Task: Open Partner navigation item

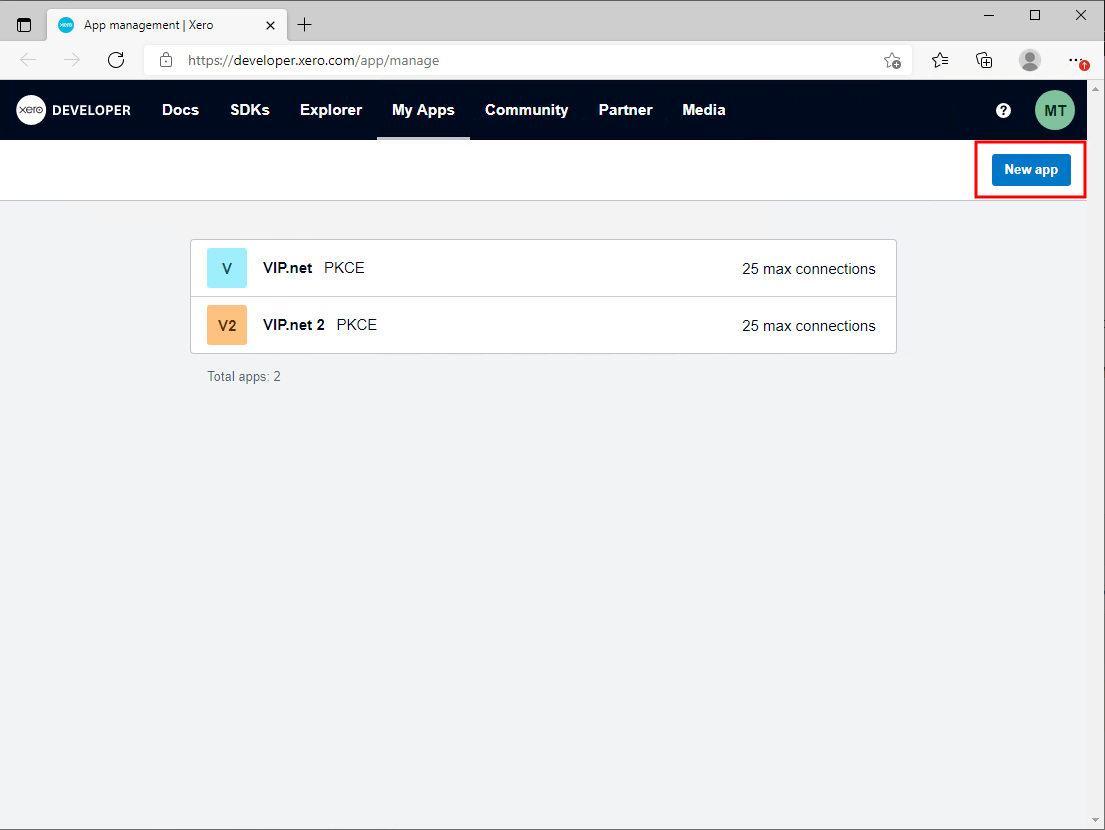Action: pos(625,110)
